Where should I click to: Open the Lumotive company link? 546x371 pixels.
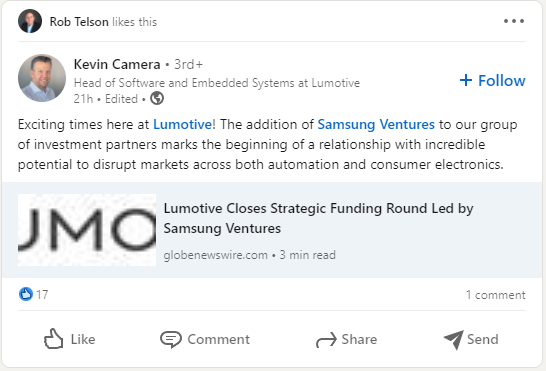click(x=182, y=124)
